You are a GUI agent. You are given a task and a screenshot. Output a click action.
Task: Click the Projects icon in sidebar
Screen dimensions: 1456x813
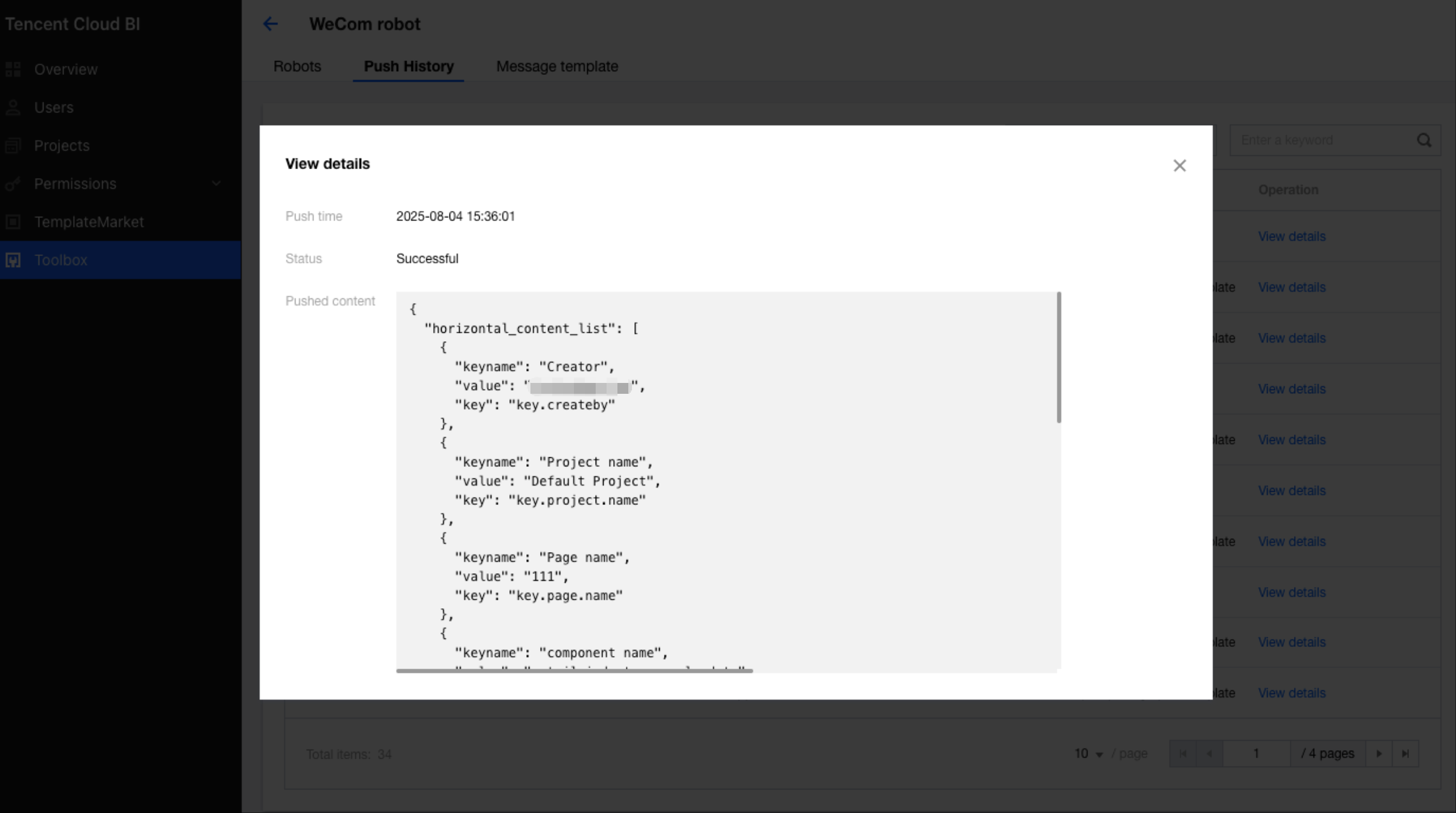pos(13,146)
